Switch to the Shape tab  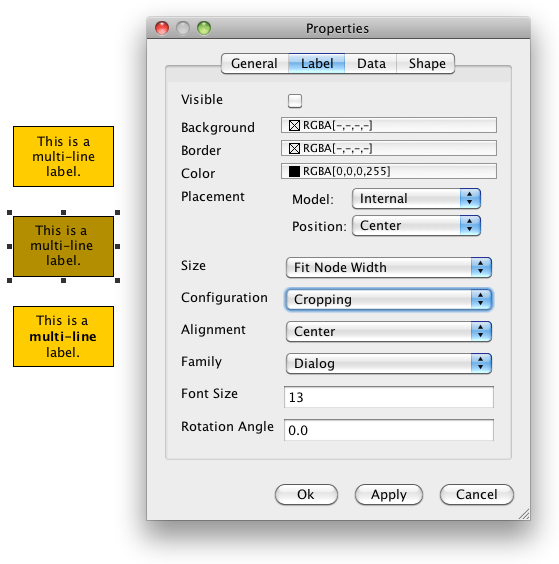click(427, 64)
